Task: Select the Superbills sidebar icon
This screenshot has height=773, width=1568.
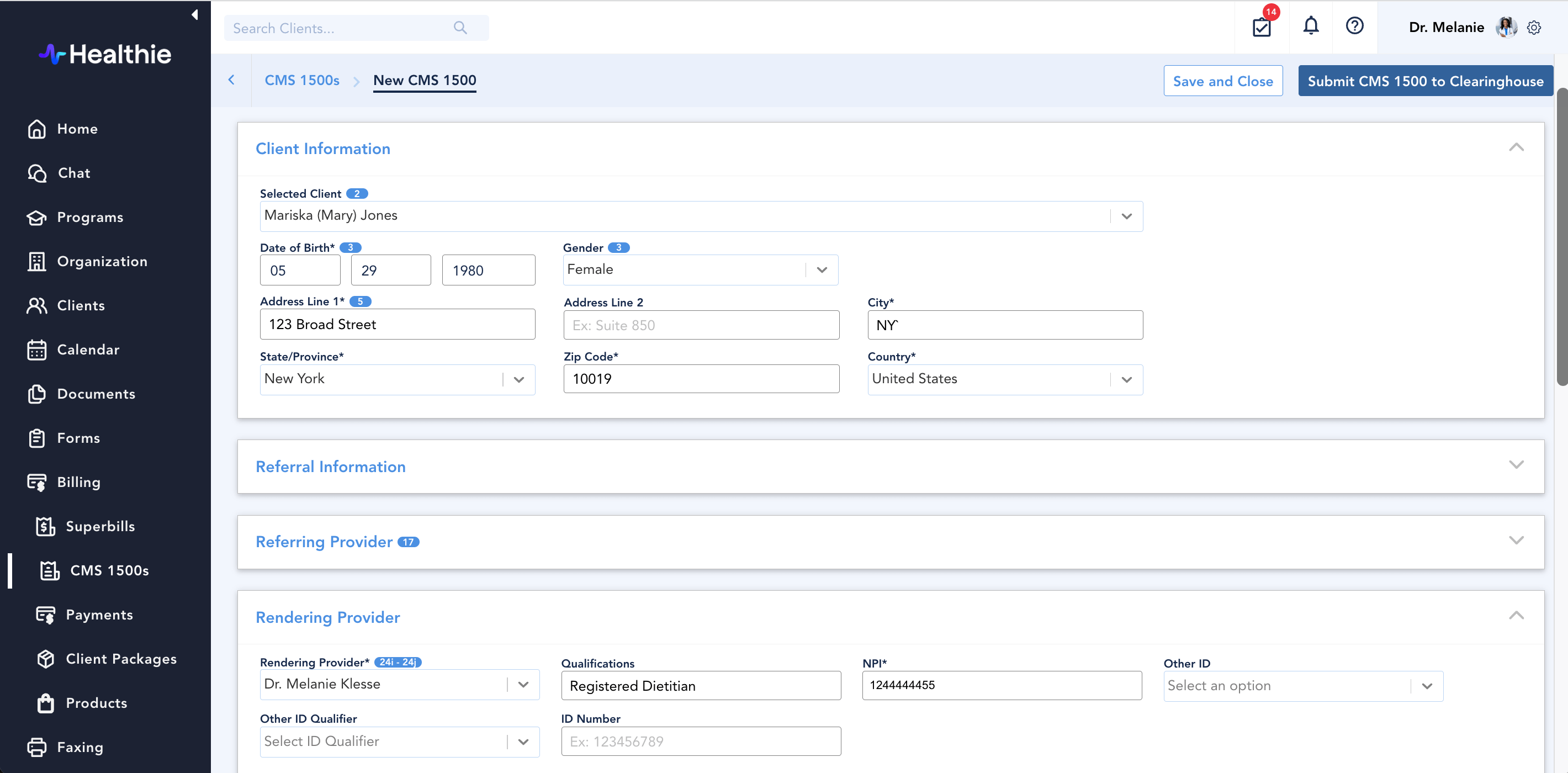Action: pyautogui.click(x=46, y=526)
